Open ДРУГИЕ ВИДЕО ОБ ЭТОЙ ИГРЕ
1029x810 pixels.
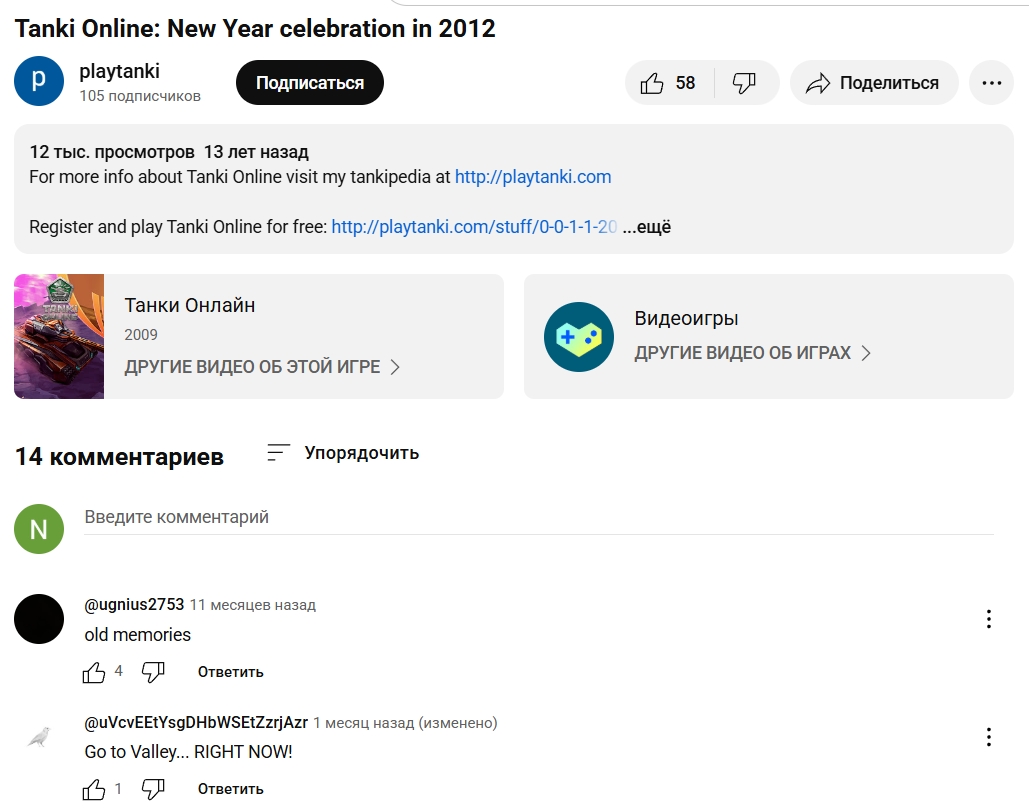click(x=262, y=367)
